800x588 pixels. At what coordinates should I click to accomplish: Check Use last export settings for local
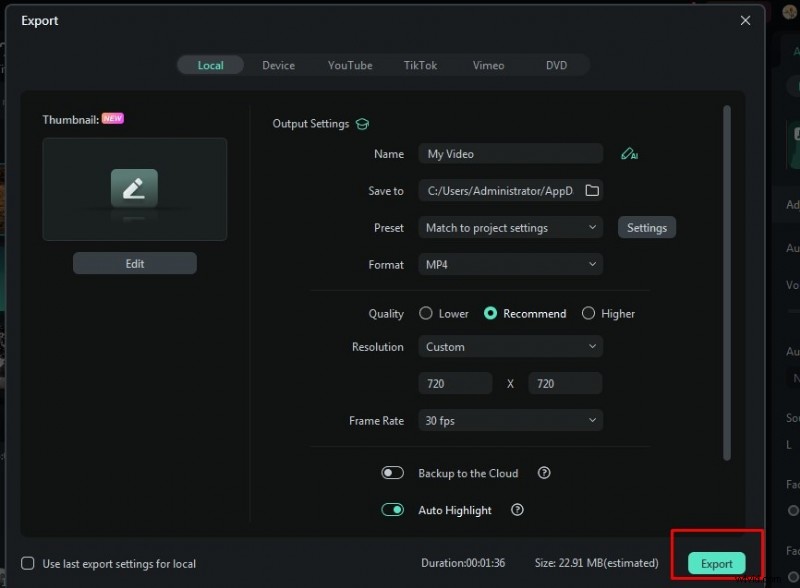click(x=28, y=564)
